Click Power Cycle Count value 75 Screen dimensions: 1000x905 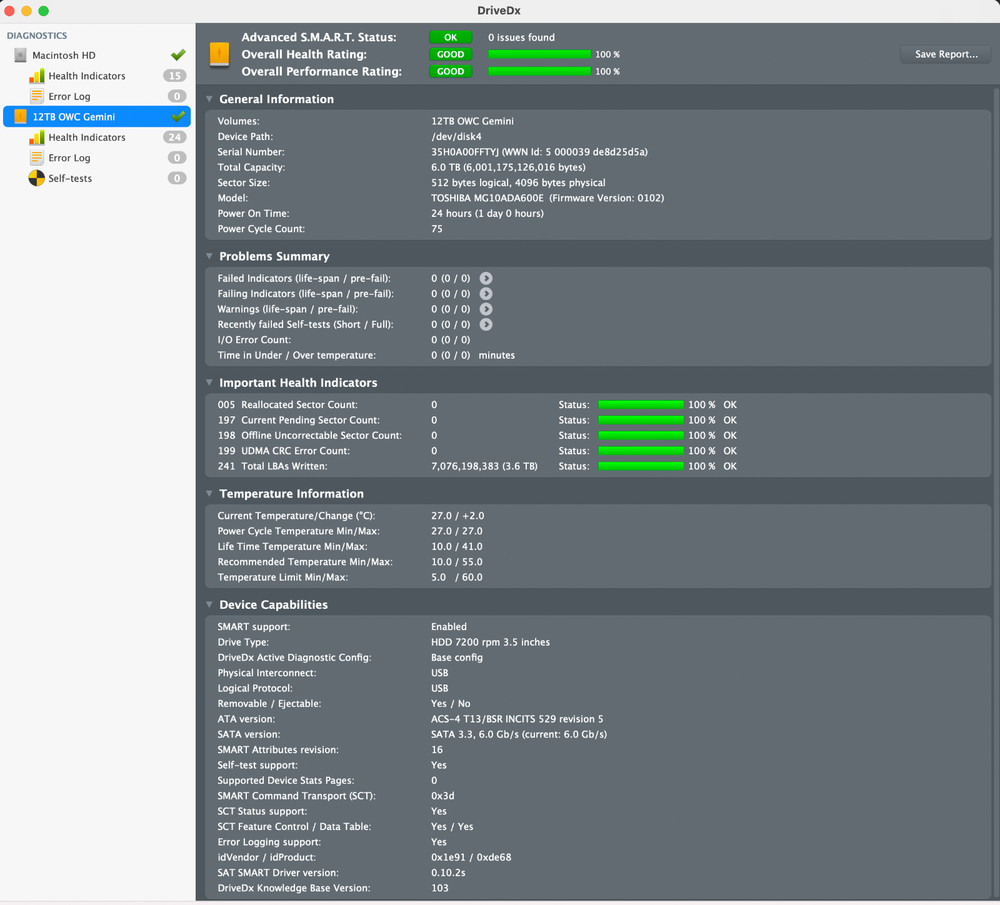coord(437,228)
